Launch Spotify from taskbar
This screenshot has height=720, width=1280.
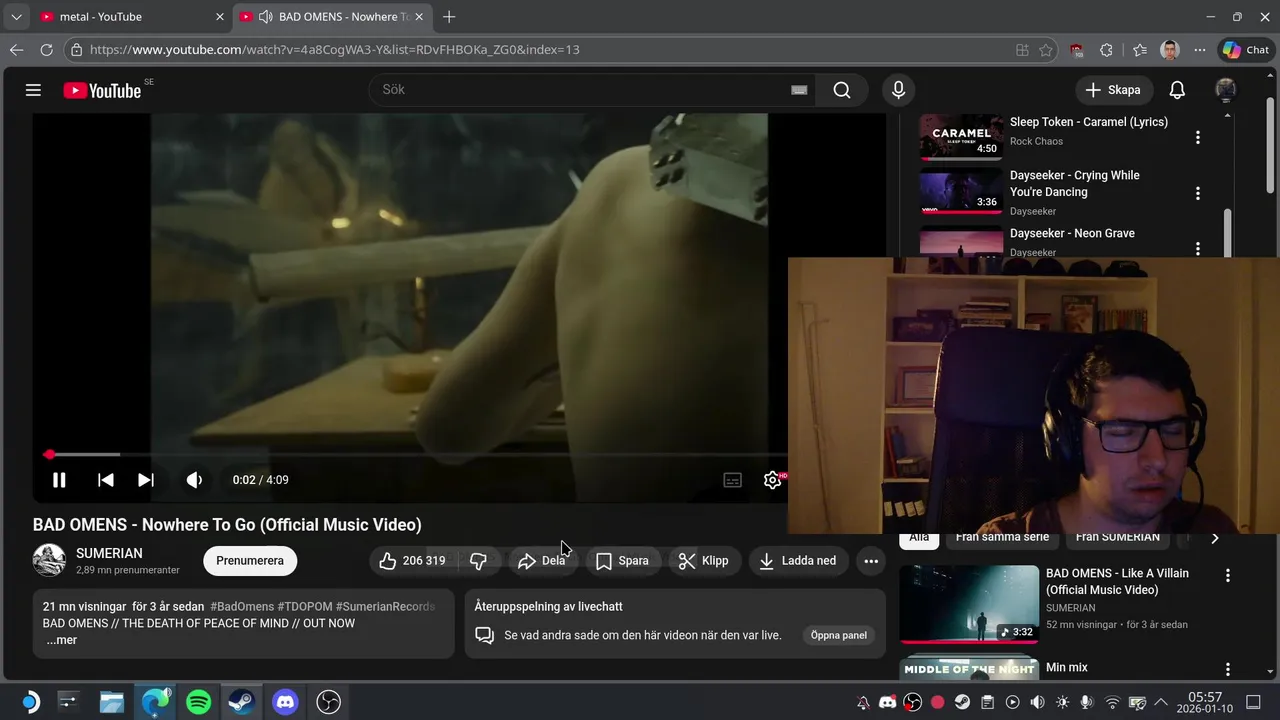(198, 702)
